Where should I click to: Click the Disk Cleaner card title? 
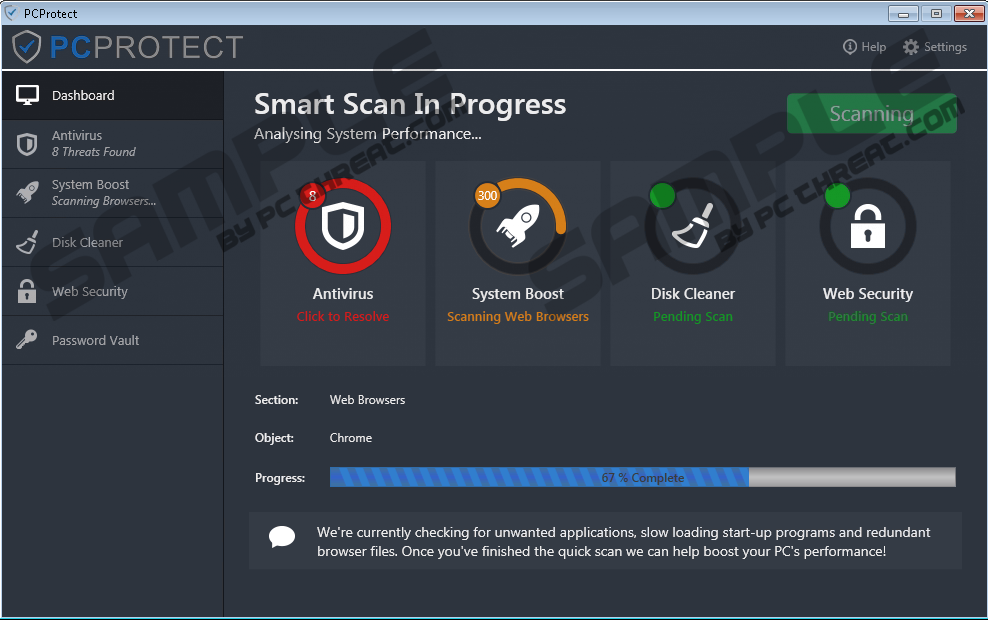click(692, 294)
